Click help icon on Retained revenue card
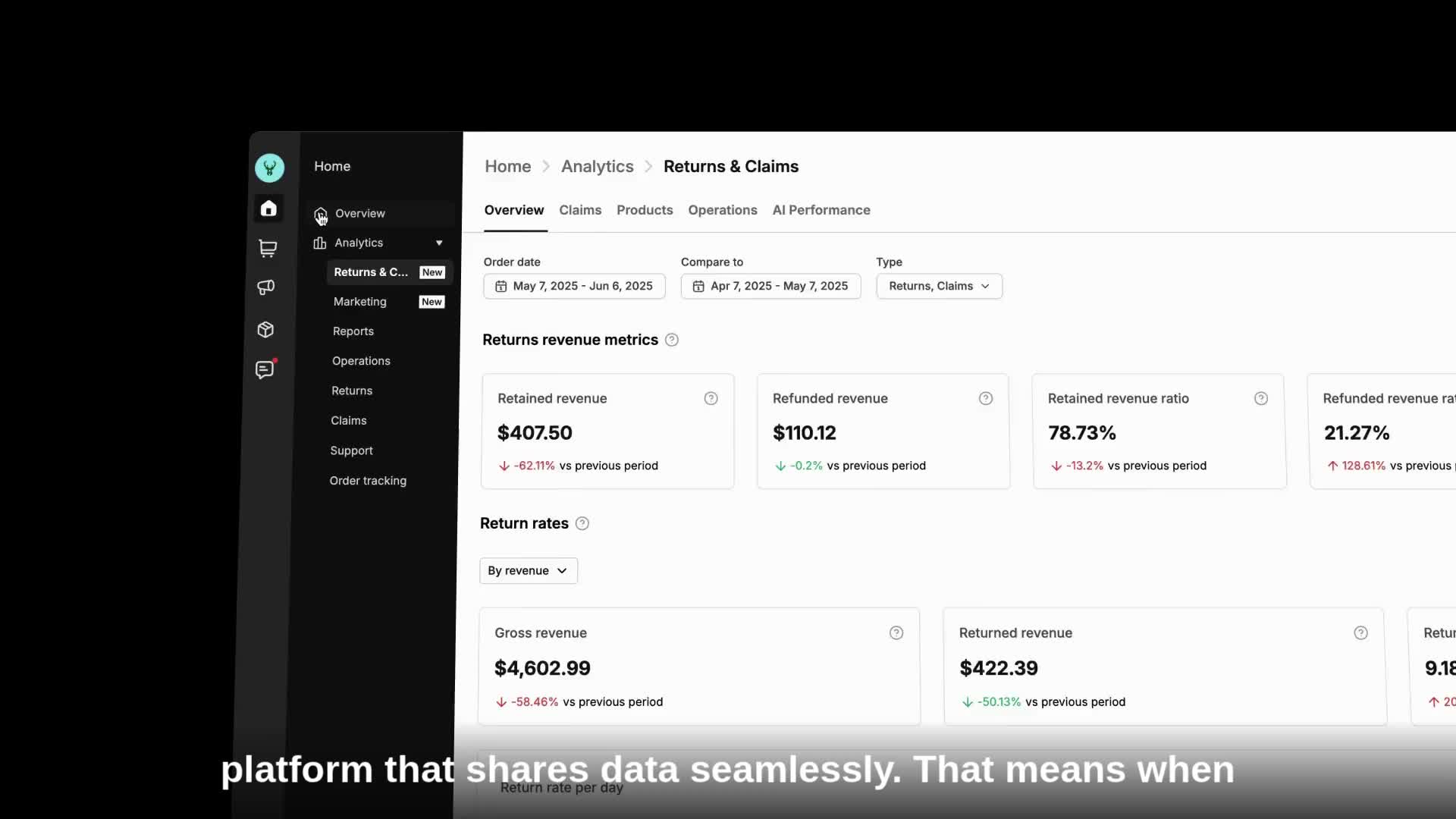1456x819 pixels. [x=711, y=398]
